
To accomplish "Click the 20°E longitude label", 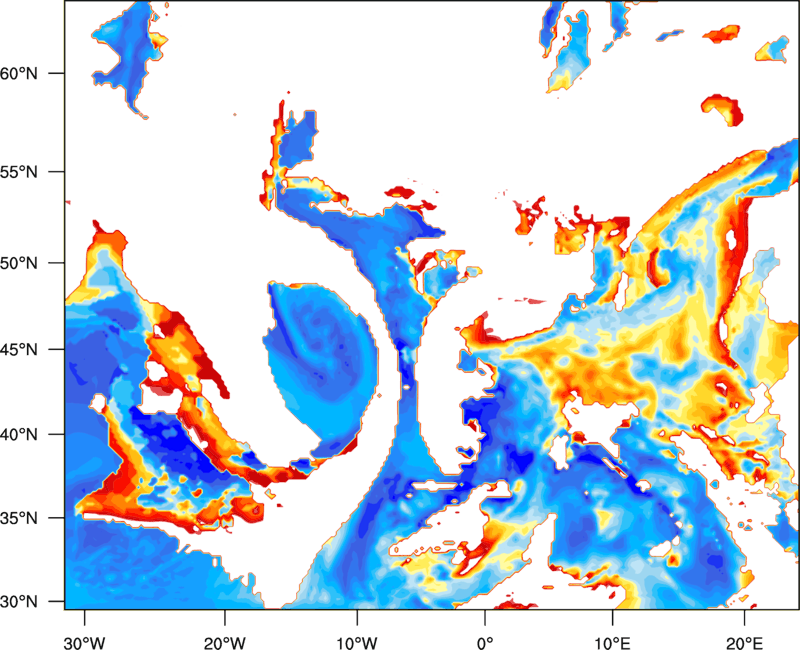I will click(744, 643).
